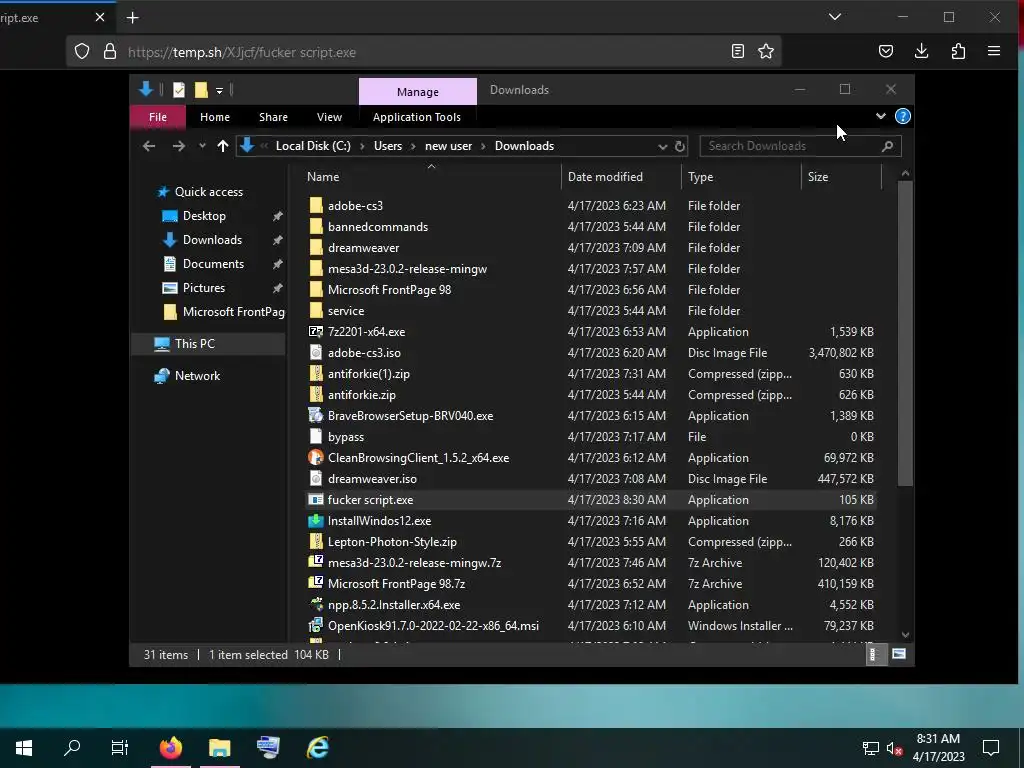Select the dreamweaver.iso file
This screenshot has height=768, width=1024.
pos(372,479)
